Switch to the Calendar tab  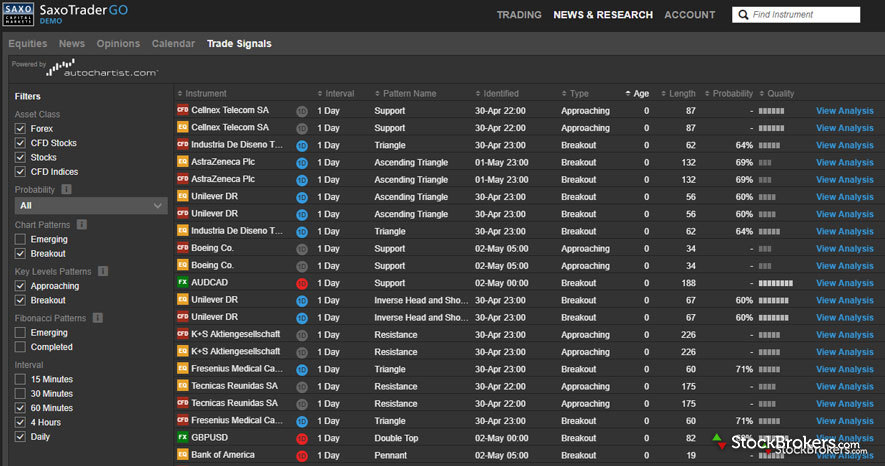pyautogui.click(x=173, y=44)
